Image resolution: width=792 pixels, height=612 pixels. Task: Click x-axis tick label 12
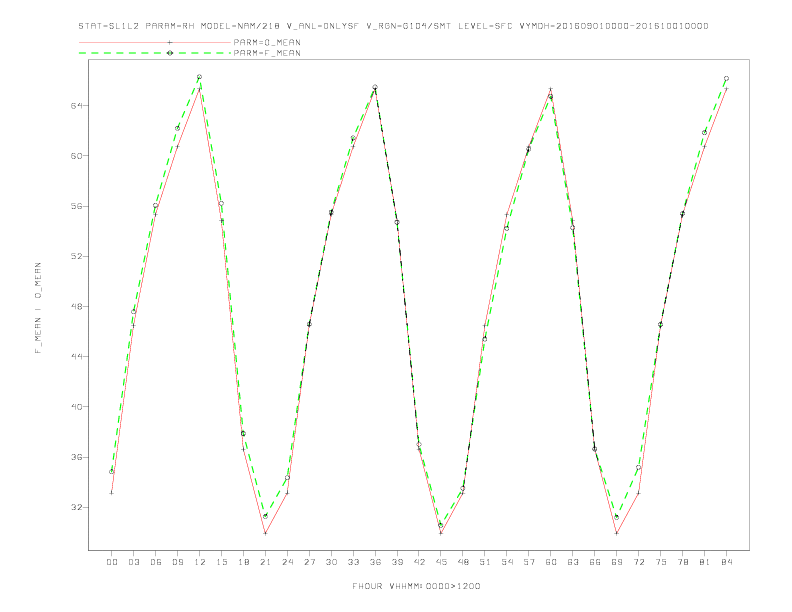tap(200, 562)
